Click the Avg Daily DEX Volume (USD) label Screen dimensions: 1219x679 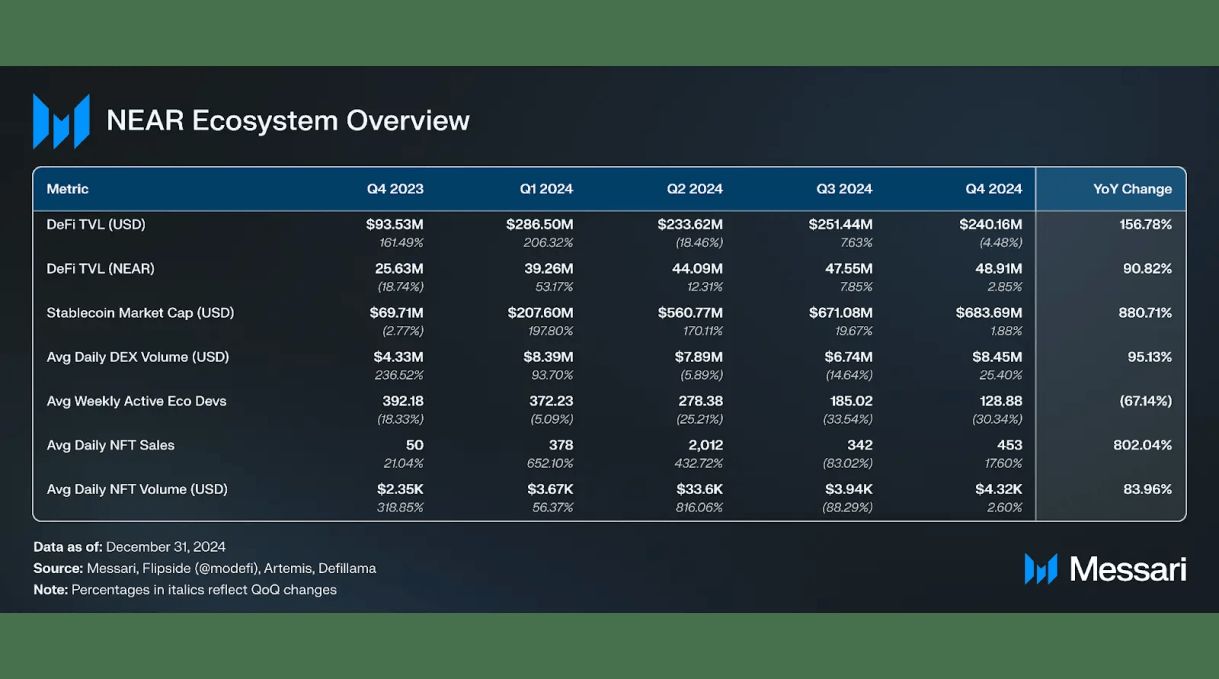pos(138,357)
